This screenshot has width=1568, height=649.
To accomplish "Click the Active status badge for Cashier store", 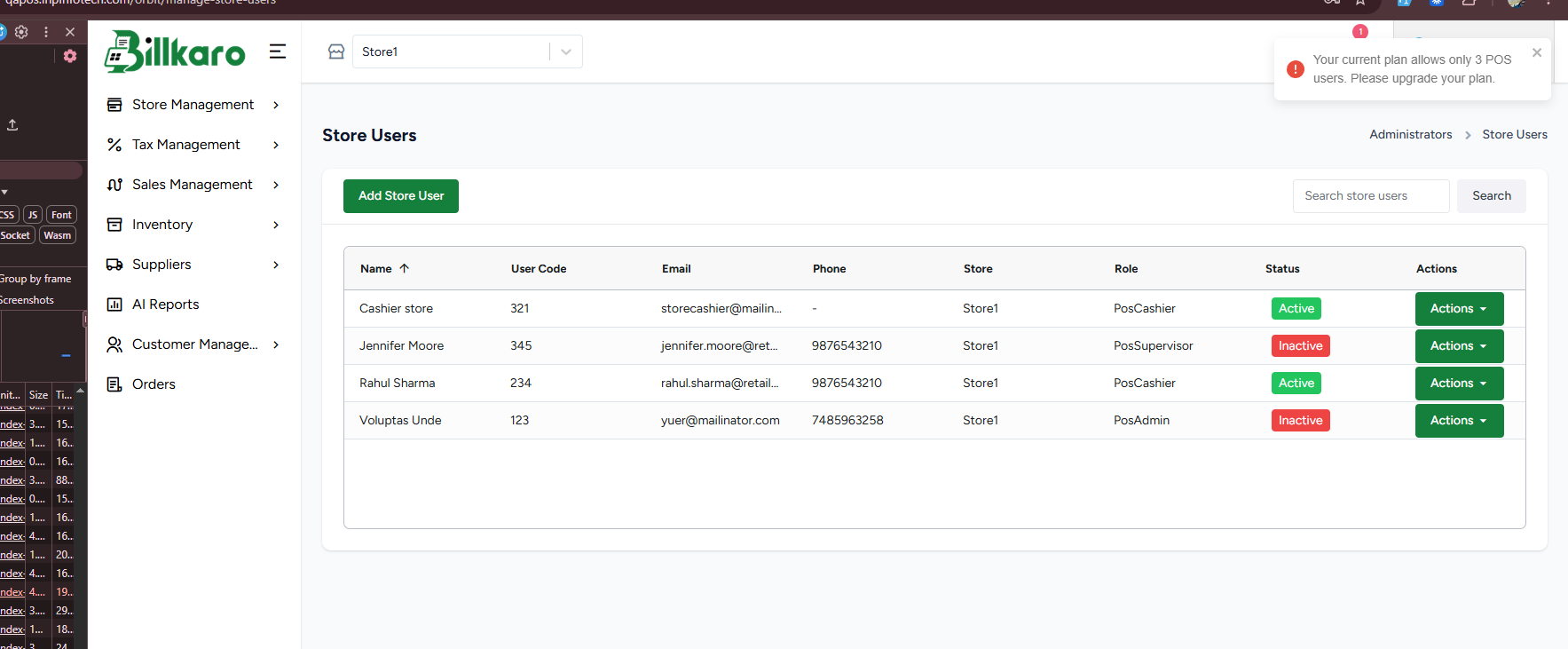I will coord(1296,309).
